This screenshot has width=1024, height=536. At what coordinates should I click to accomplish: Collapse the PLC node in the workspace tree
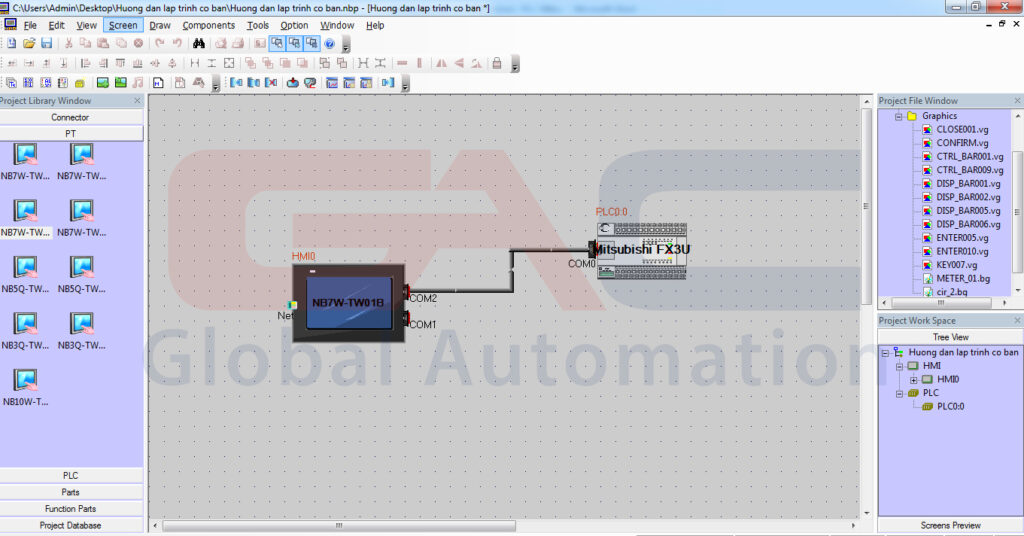click(899, 394)
